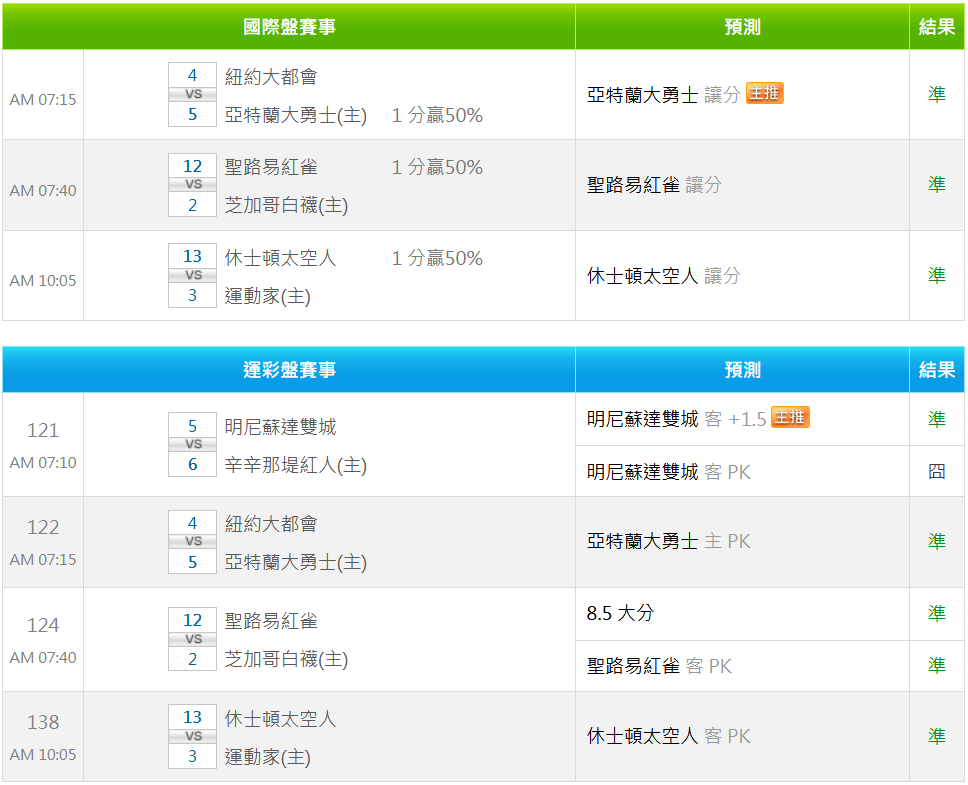Click score 5 for 明尼蘇達雙城
The height and width of the screenshot is (785, 968).
[x=193, y=426]
